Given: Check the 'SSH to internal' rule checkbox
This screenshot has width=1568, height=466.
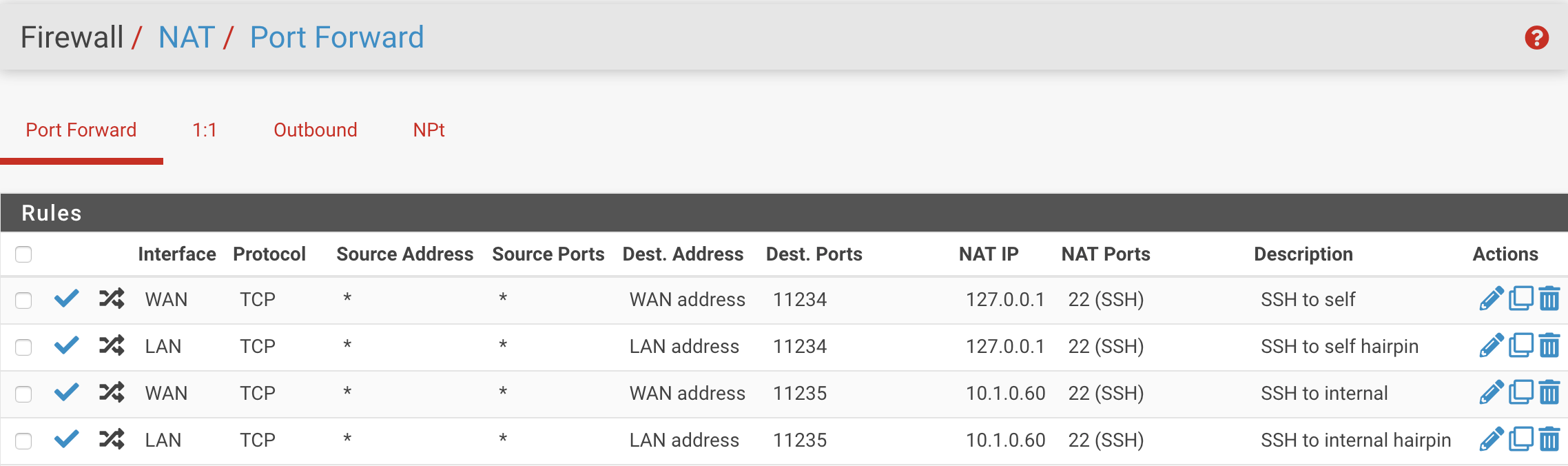Looking at the screenshot, I should [x=23, y=394].
